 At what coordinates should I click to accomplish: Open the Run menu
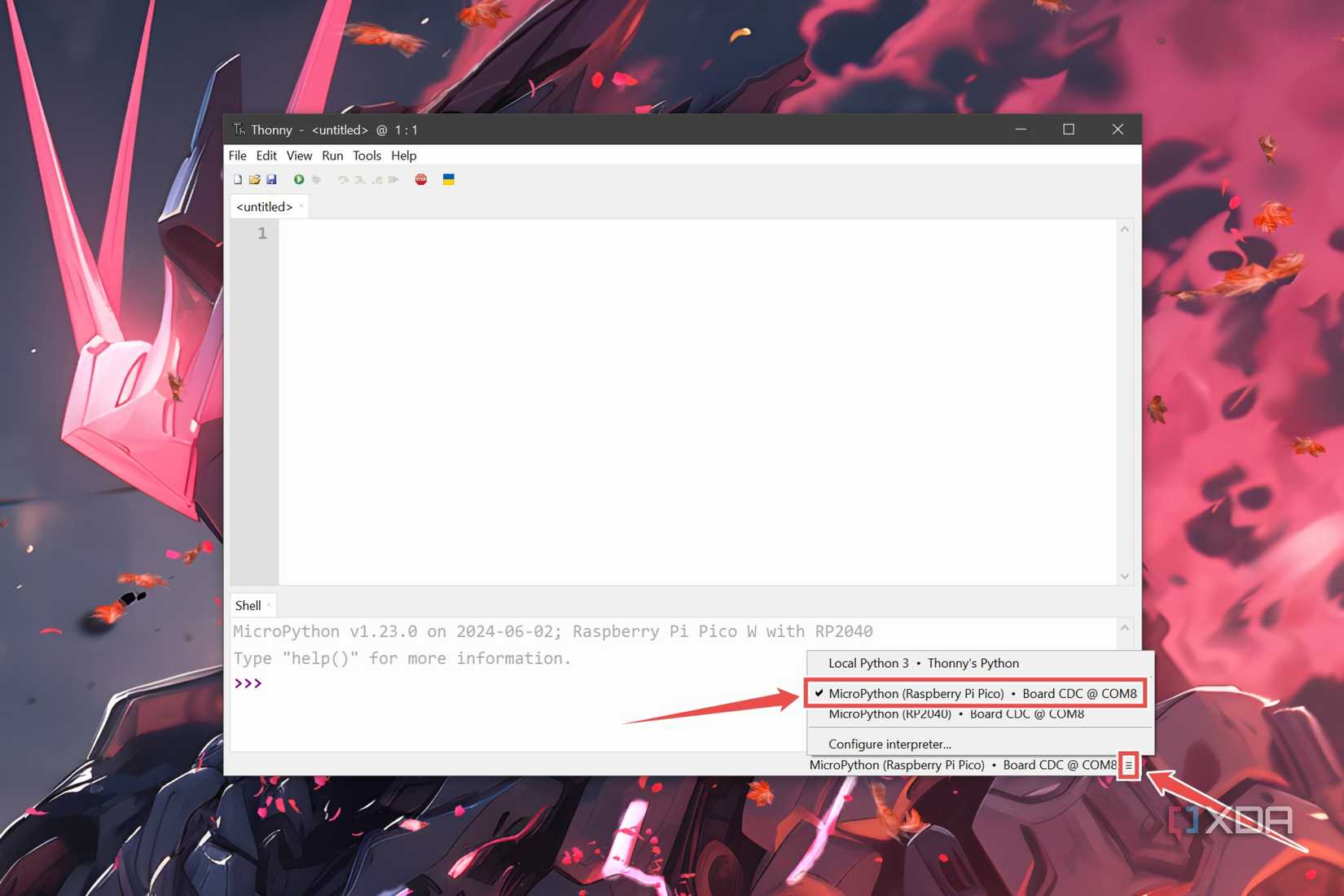click(x=332, y=156)
